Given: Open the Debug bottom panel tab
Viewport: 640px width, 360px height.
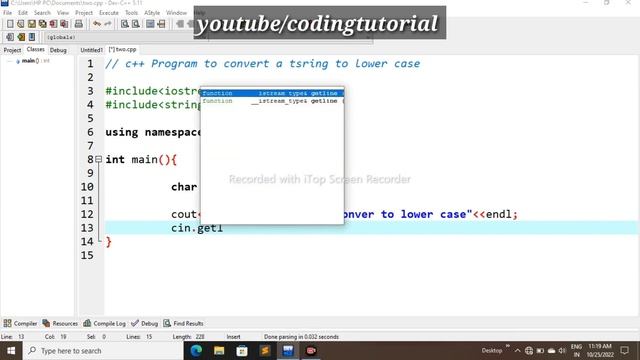Looking at the screenshot, I should coord(144,323).
